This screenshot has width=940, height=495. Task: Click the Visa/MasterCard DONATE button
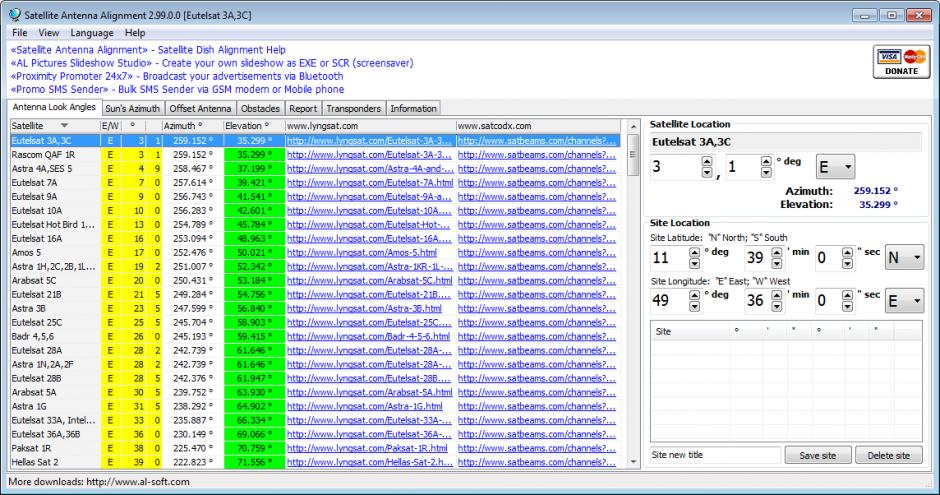point(901,62)
